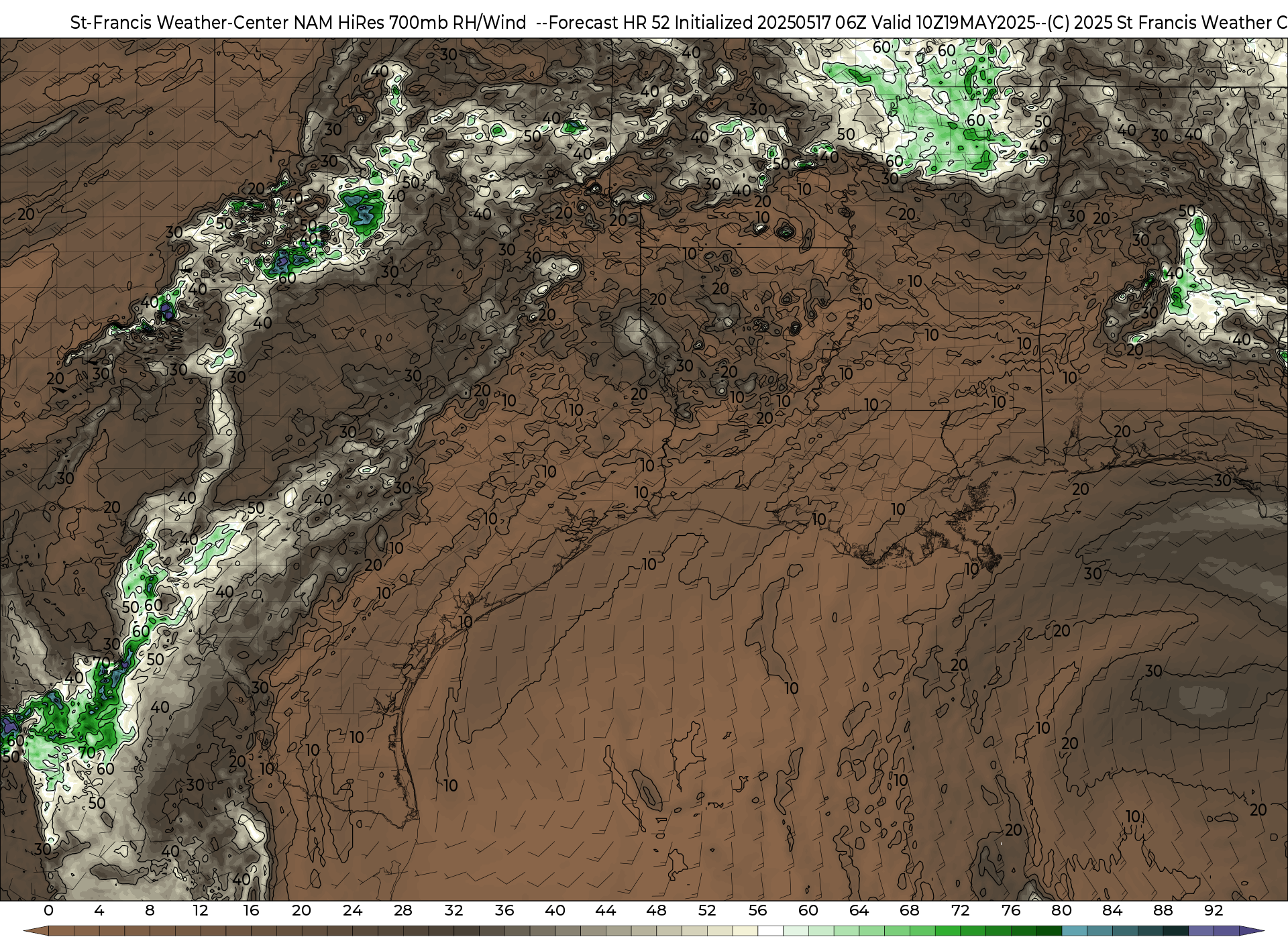1288x939 pixels.
Task: Click the color bar tick label '80'
Action: (x=1061, y=910)
